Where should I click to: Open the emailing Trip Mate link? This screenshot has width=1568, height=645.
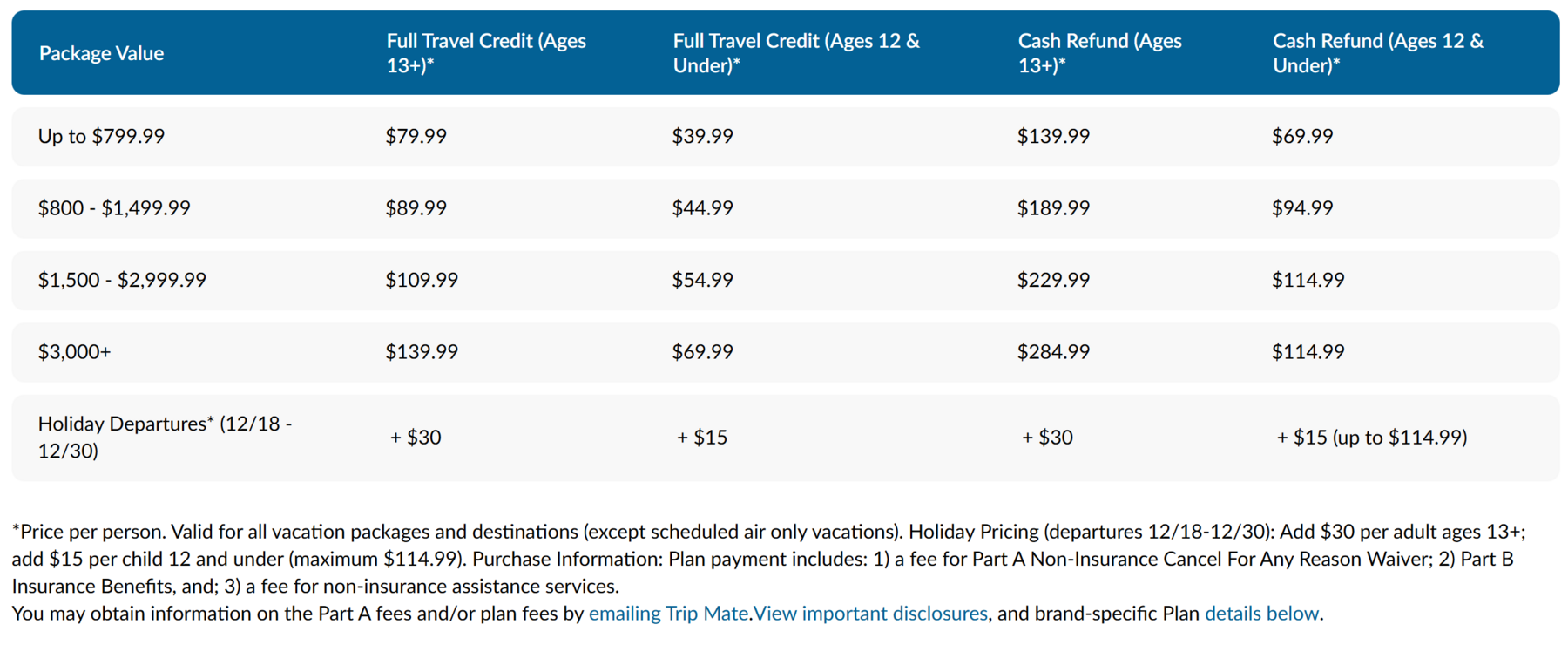tap(668, 614)
